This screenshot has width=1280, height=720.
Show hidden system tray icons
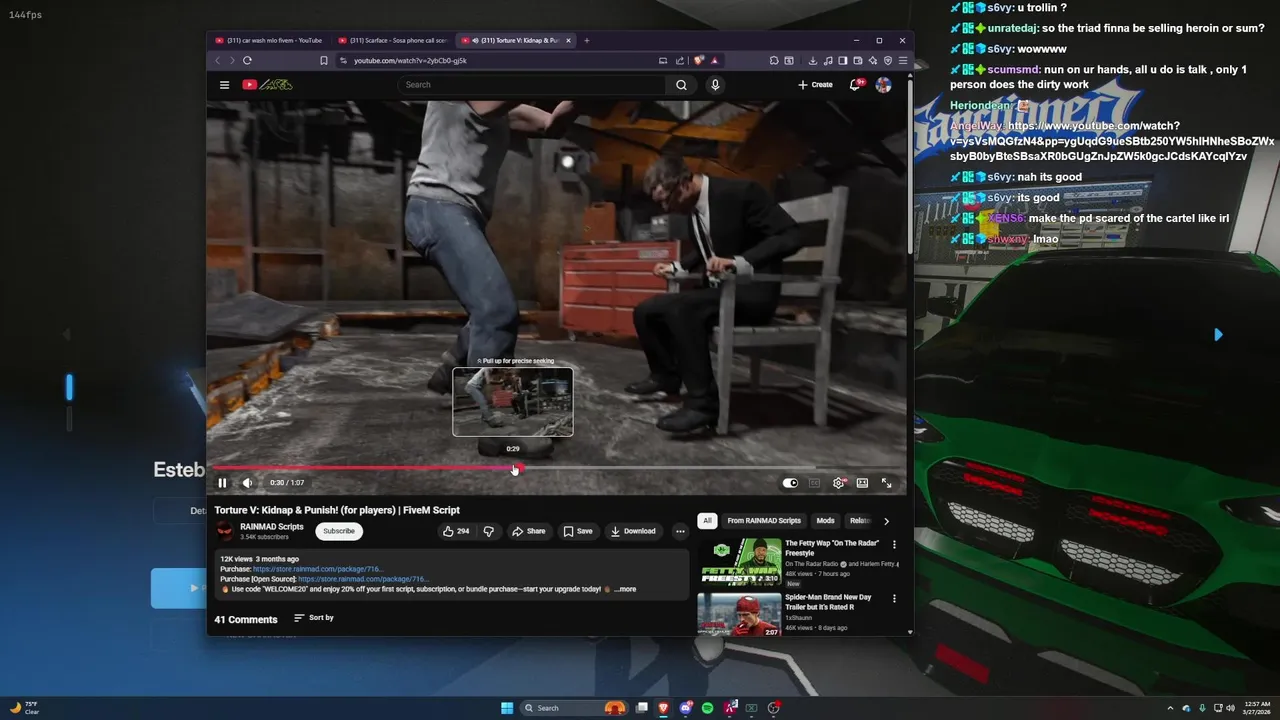click(1170, 708)
